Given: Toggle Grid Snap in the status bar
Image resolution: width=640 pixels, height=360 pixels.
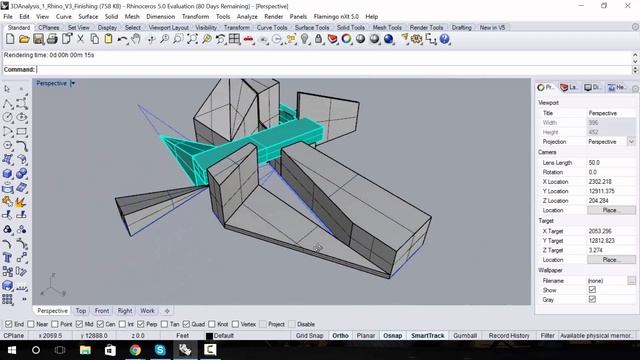Looking at the screenshot, I should (309, 336).
